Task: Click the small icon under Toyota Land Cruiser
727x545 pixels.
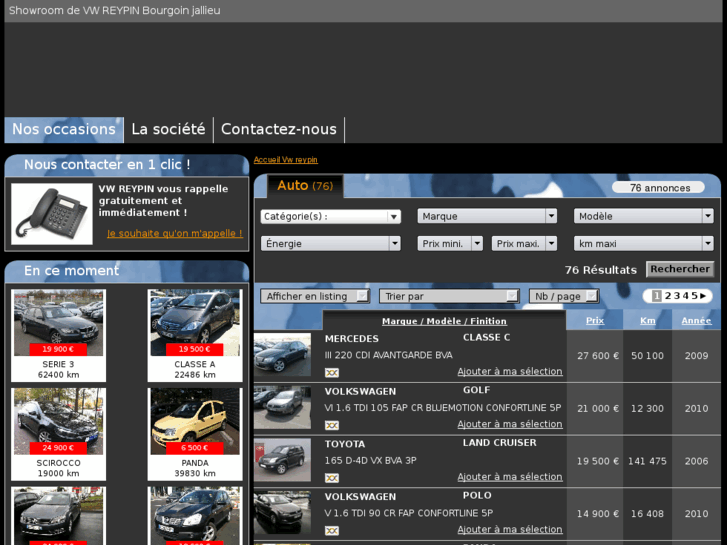Action: point(332,478)
